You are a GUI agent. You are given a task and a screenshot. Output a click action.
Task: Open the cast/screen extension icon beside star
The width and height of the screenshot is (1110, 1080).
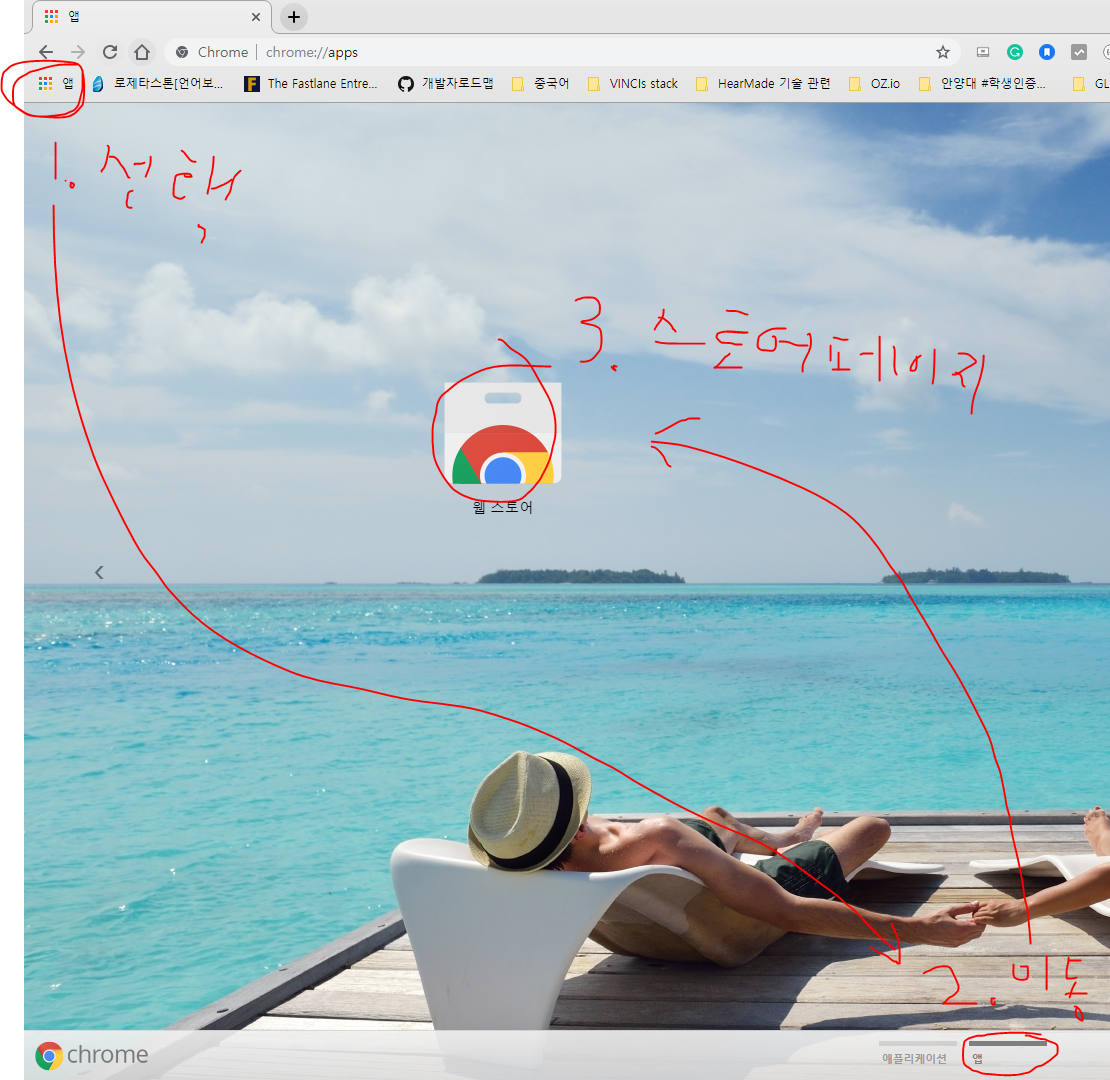pyautogui.click(x=983, y=52)
